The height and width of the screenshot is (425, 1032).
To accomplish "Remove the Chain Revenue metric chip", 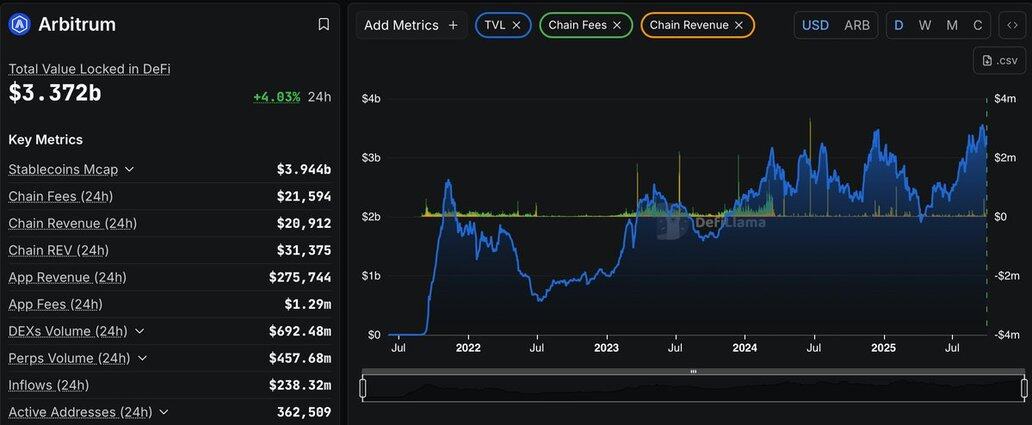I will coord(739,25).
